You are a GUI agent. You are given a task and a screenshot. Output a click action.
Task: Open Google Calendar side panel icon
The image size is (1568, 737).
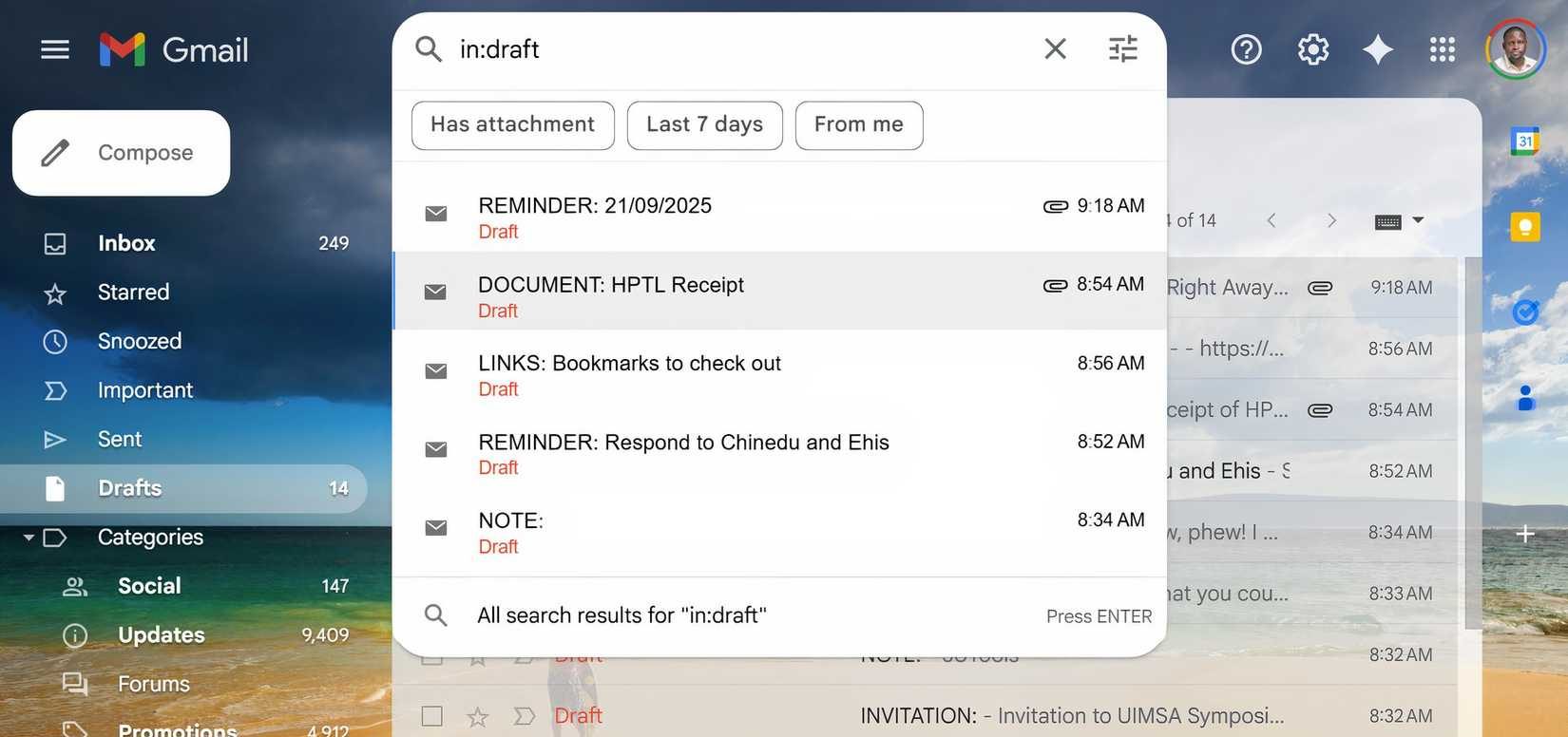click(x=1525, y=142)
